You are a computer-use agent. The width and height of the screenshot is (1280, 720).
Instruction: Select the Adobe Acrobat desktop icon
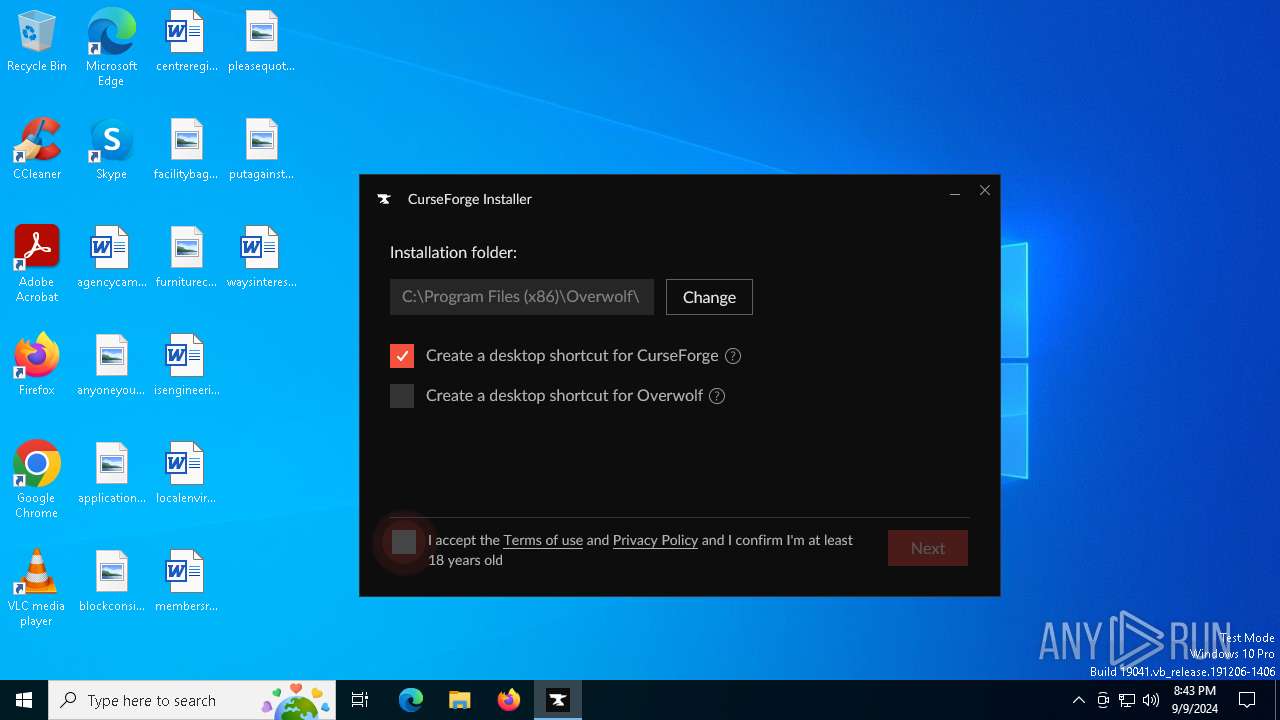(37, 264)
